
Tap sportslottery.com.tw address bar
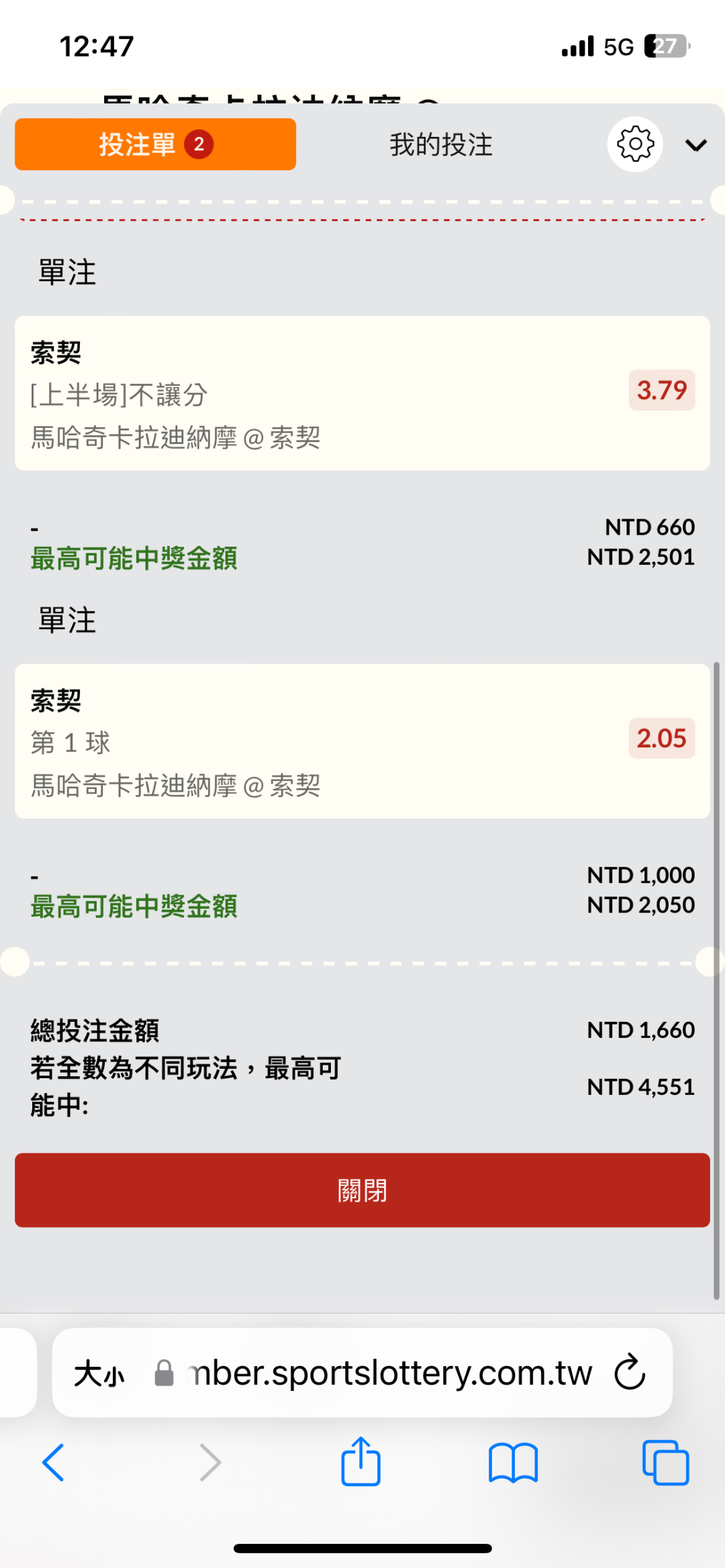(391, 1373)
